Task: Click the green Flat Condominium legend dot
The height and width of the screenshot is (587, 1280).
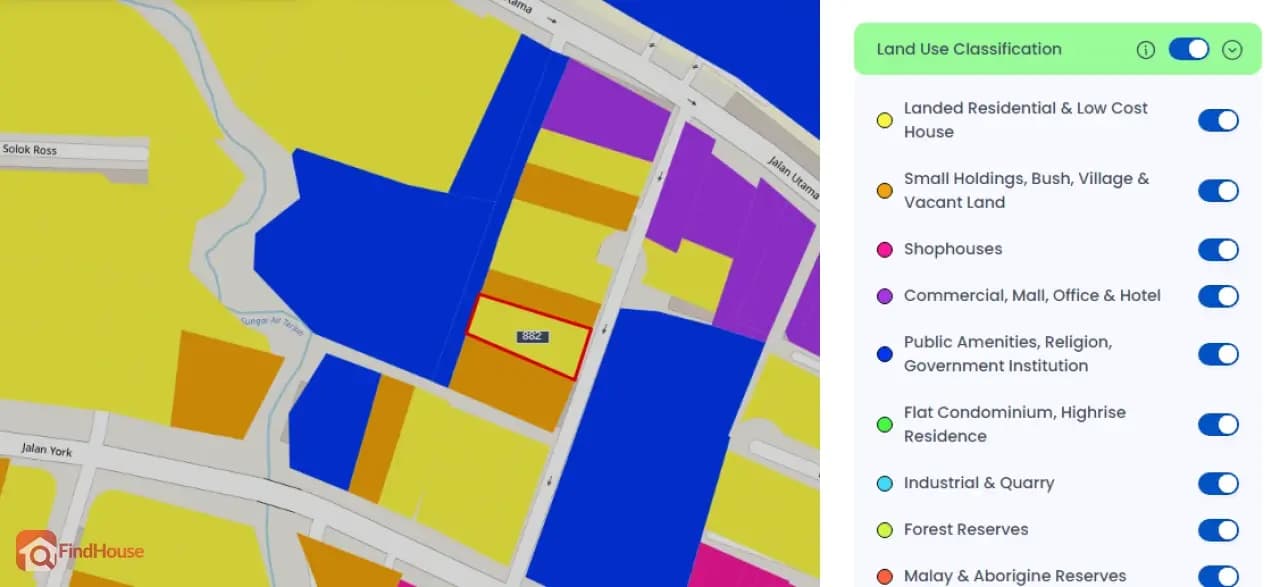Action: (884, 424)
